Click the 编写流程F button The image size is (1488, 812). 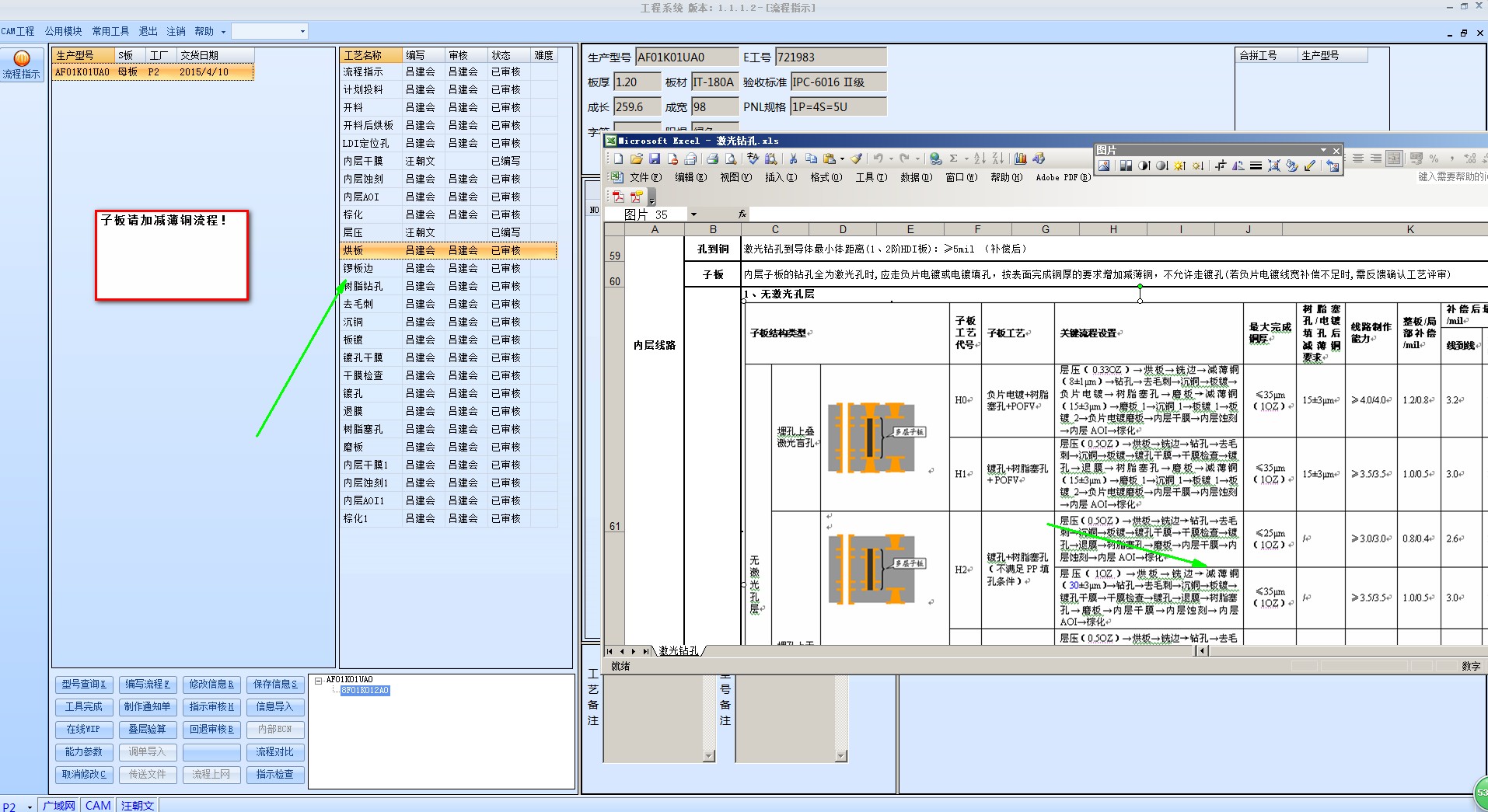148,685
